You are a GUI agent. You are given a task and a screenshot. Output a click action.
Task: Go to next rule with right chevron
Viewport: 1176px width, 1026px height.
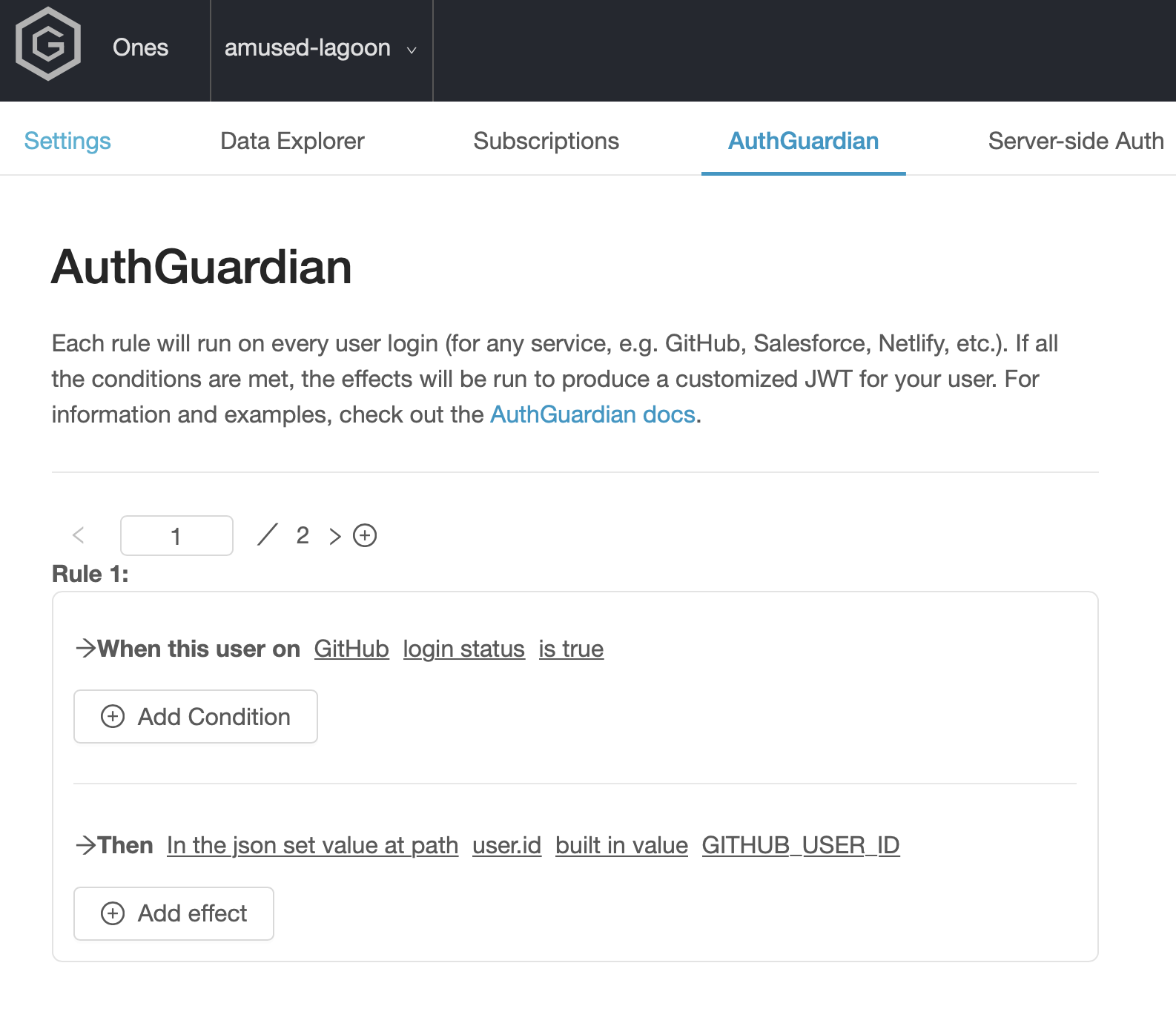click(x=335, y=535)
